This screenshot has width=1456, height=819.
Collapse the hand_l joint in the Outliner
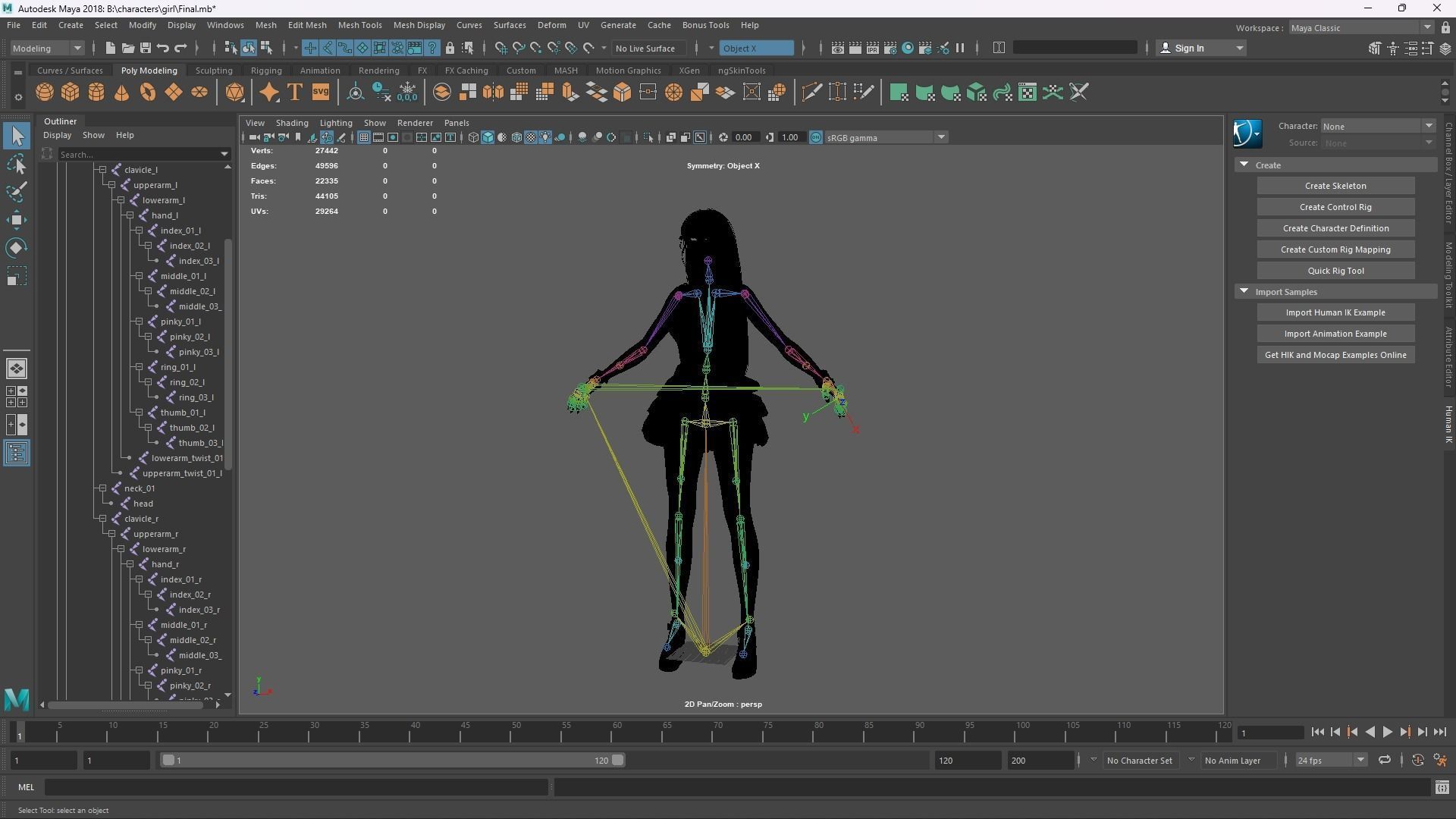(x=130, y=215)
